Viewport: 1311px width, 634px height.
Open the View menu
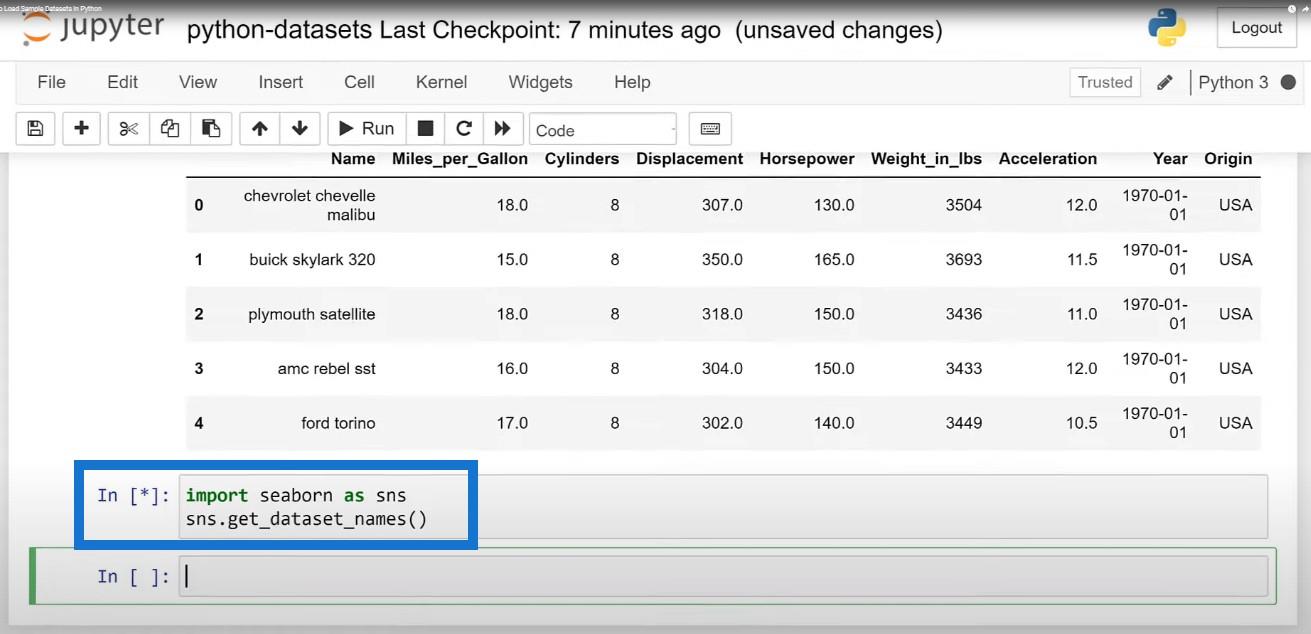(x=198, y=82)
